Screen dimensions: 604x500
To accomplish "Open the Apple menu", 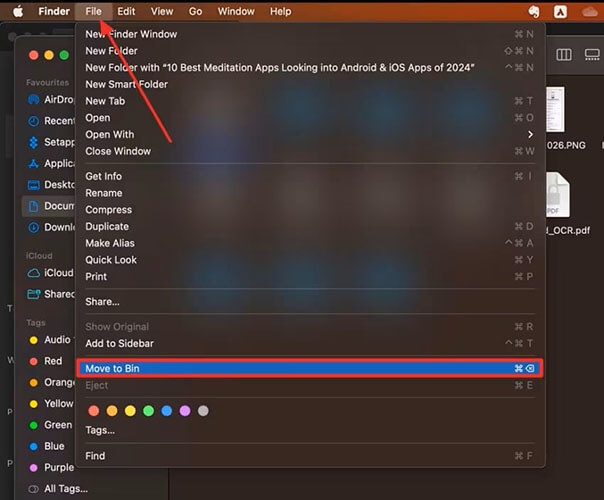I will 18,12.
